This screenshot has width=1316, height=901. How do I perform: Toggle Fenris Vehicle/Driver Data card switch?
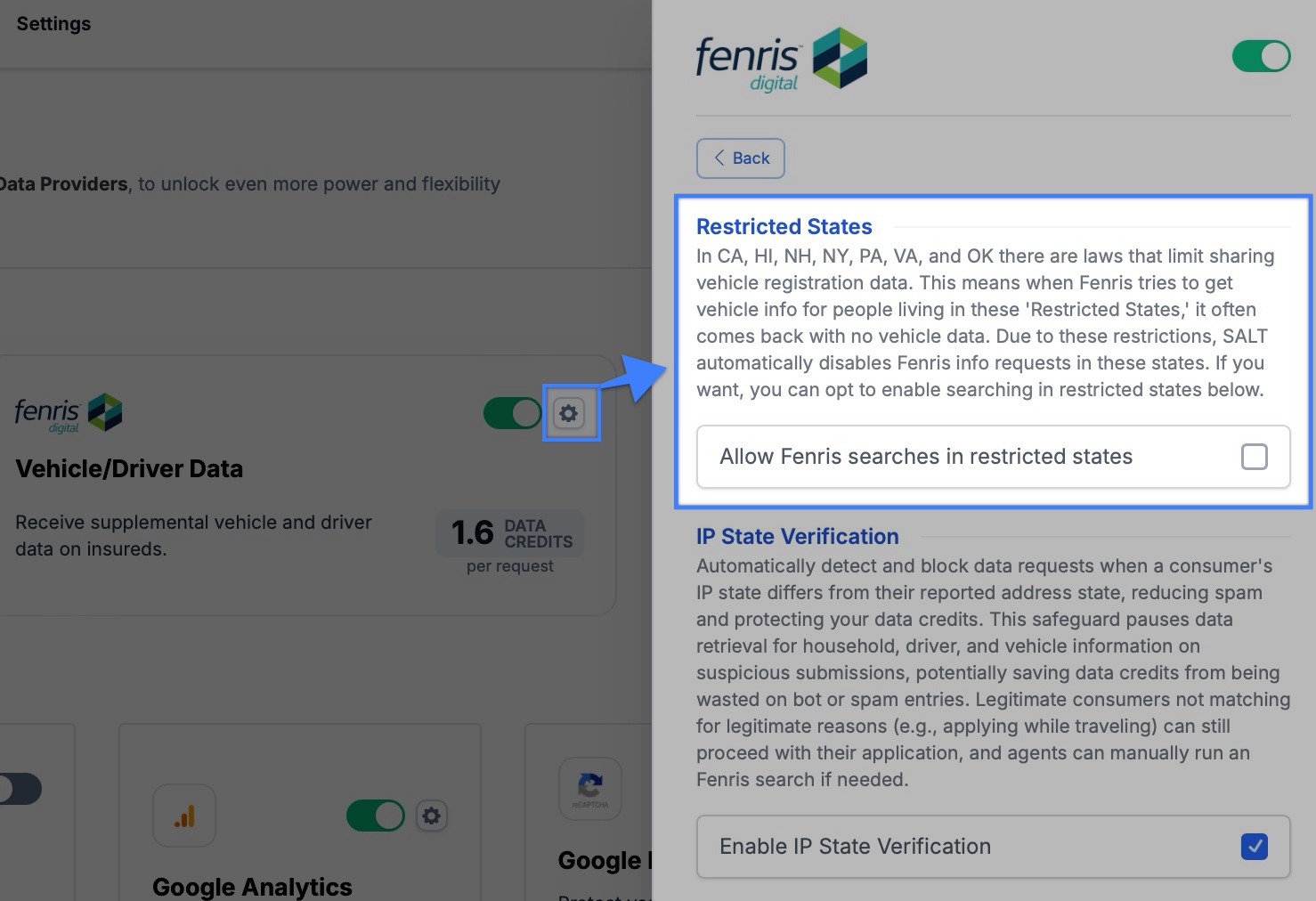512,413
